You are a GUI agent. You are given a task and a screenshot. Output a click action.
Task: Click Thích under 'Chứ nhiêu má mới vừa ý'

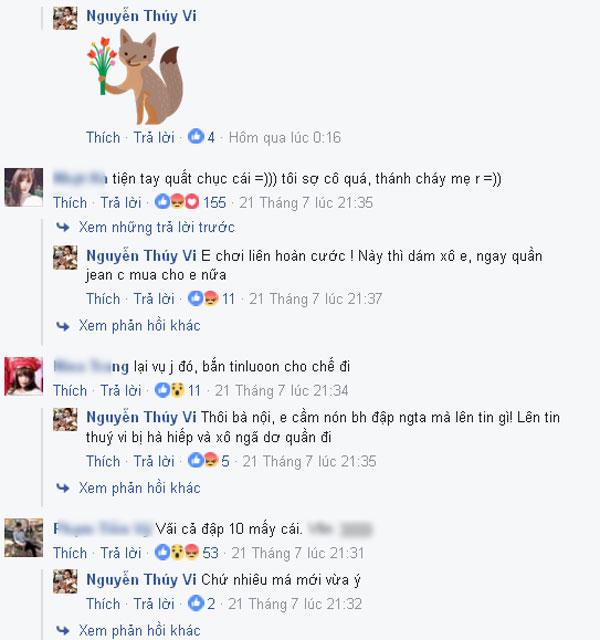coord(103,603)
